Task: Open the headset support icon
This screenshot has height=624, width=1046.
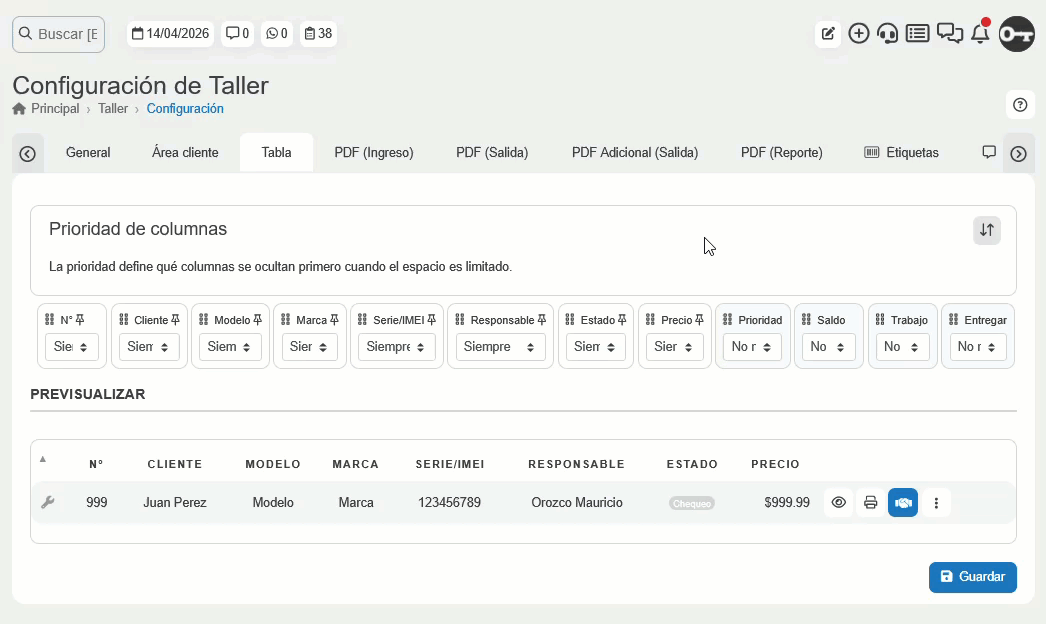Action: coord(887,34)
